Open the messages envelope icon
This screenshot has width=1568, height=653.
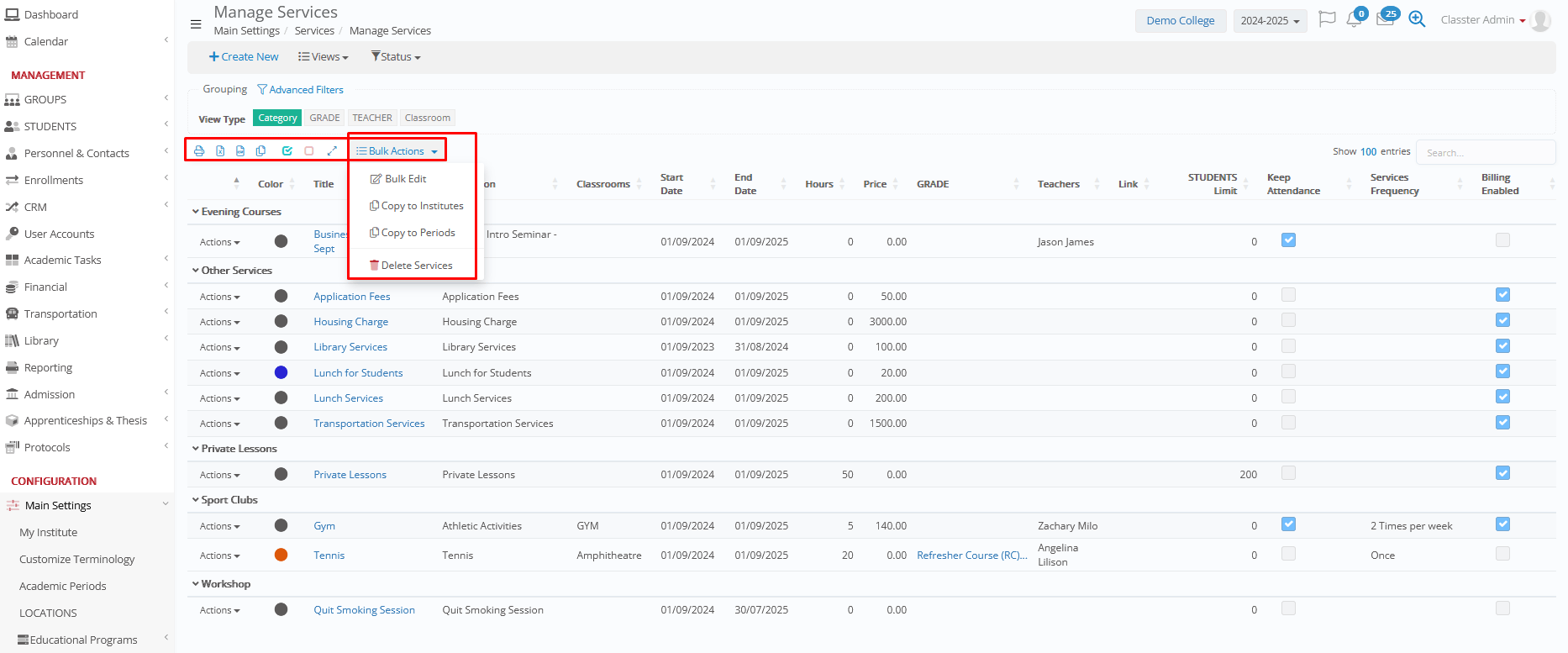coord(1385,20)
